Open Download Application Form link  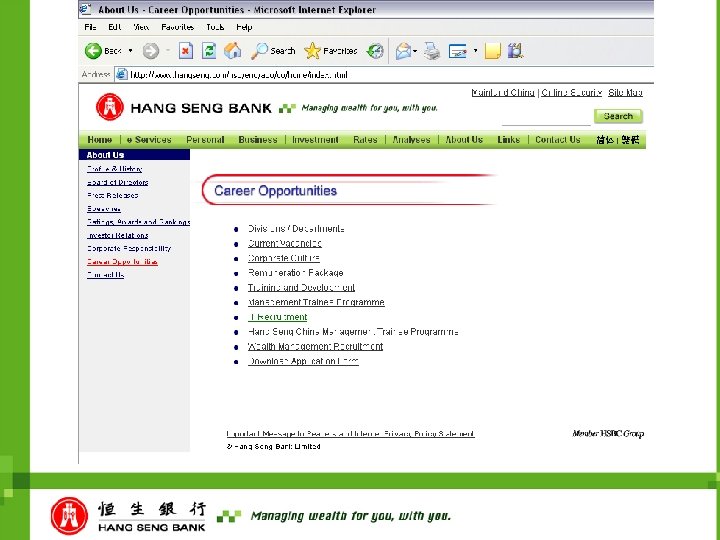pyautogui.click(x=303, y=361)
